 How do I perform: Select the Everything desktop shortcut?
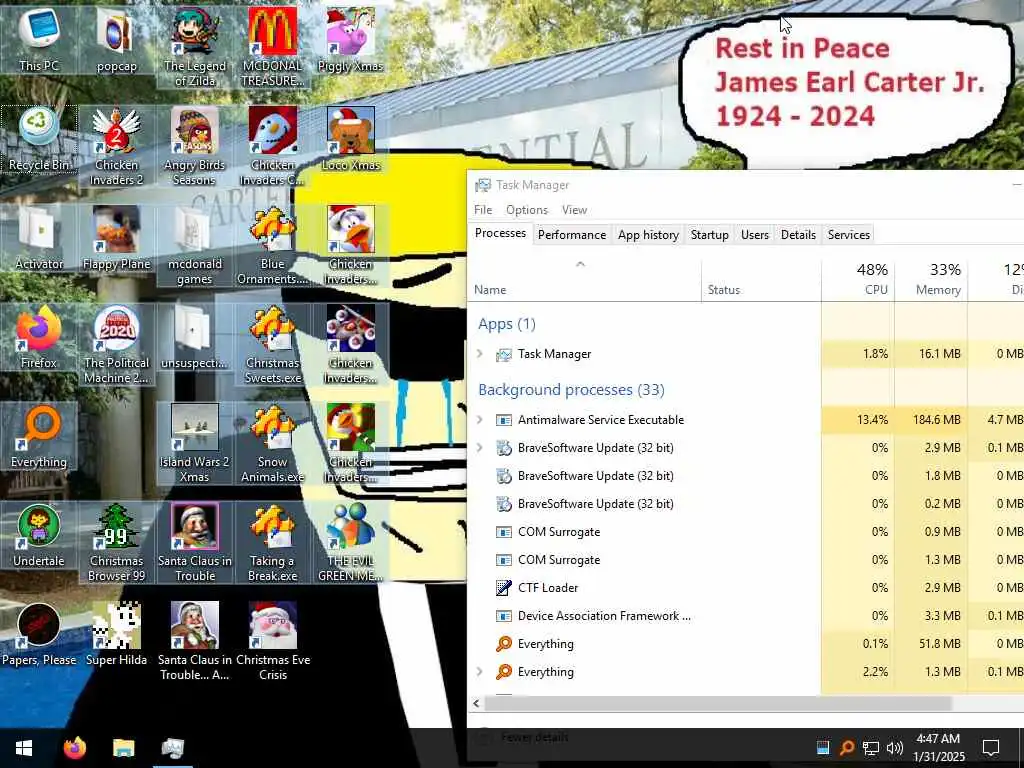39,436
